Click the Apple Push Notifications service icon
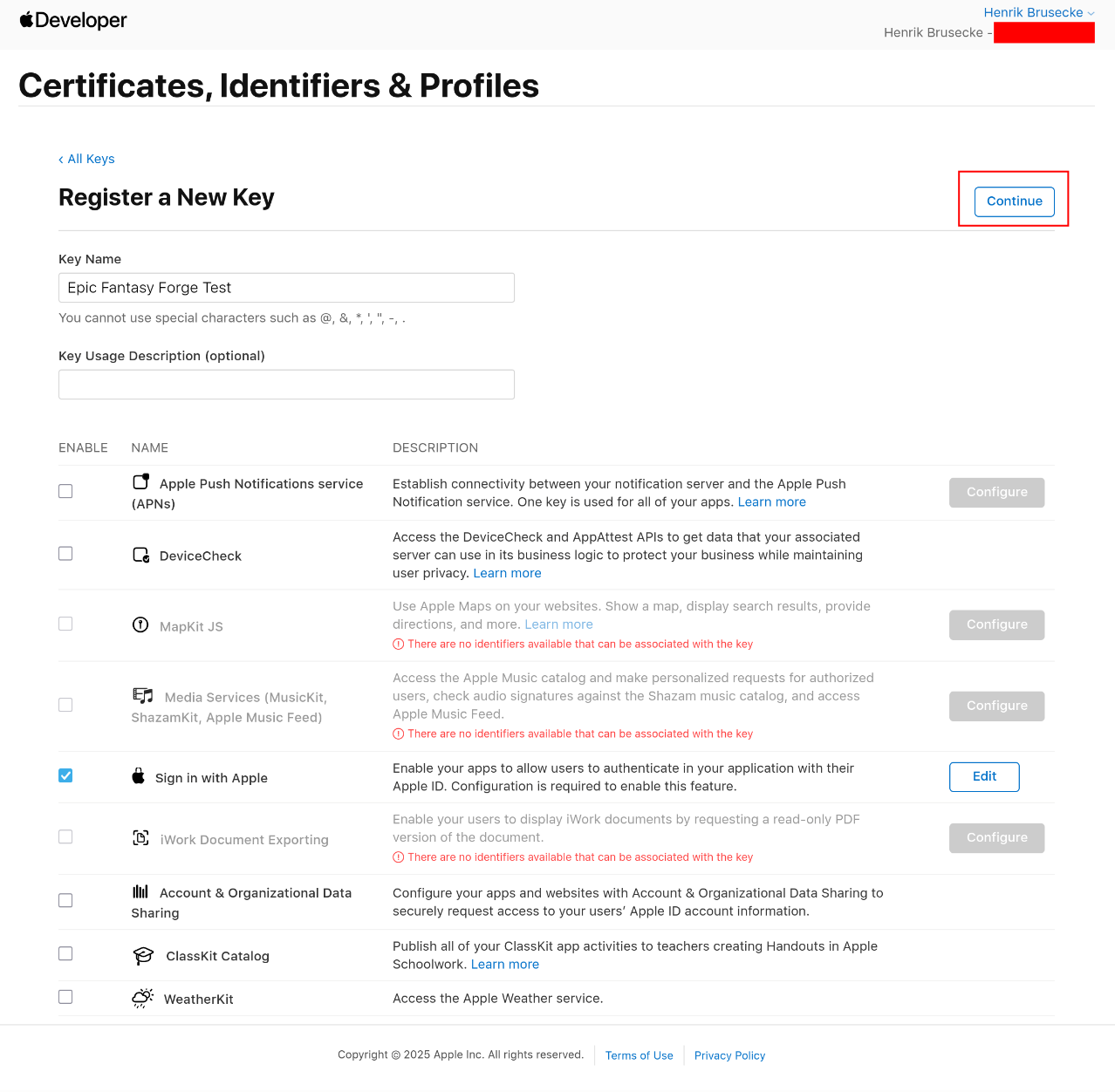 point(140,482)
